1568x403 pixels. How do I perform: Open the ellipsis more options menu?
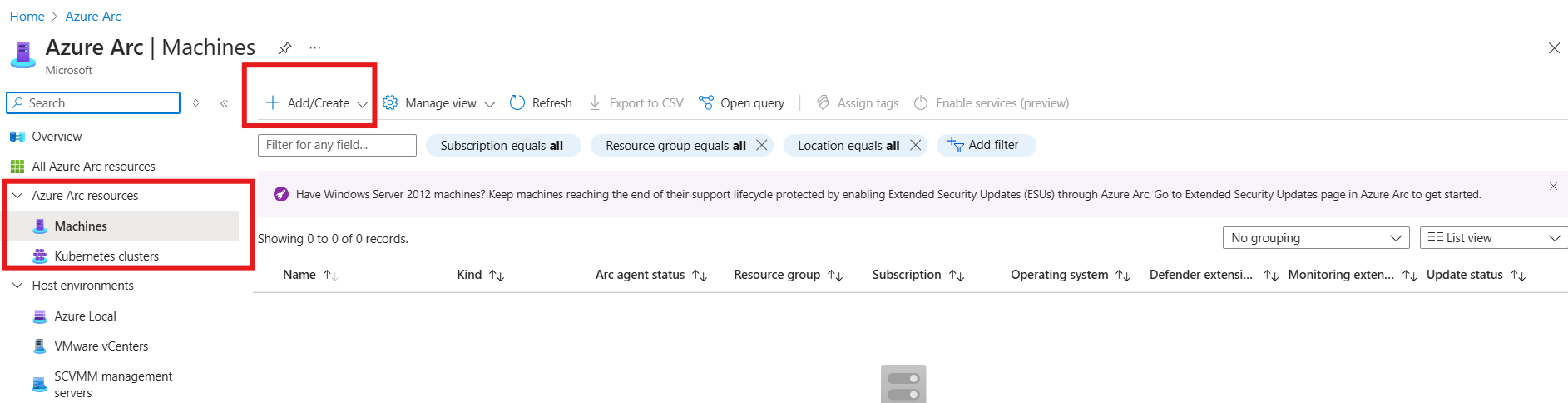[x=315, y=47]
